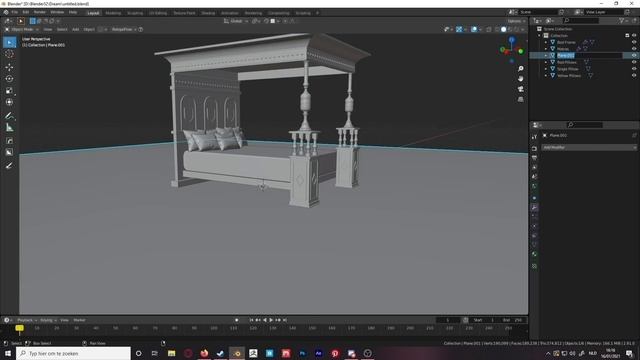Open the Edit menu

(x=26, y=13)
